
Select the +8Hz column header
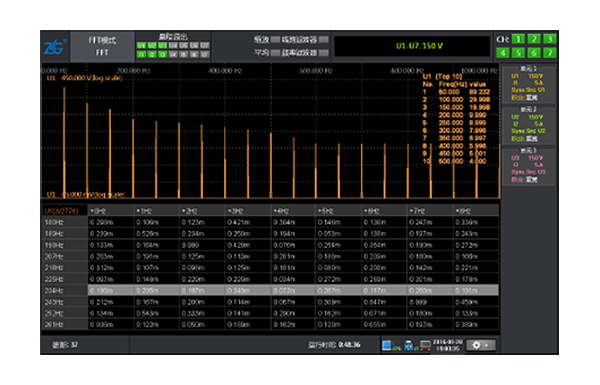(x=476, y=211)
